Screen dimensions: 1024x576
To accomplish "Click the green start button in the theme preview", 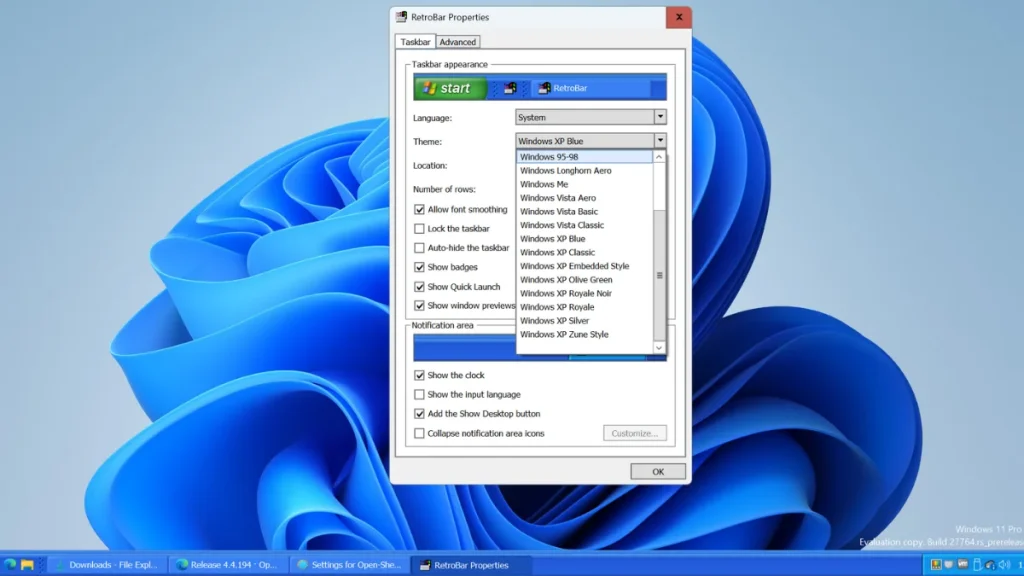I will pyautogui.click(x=449, y=87).
